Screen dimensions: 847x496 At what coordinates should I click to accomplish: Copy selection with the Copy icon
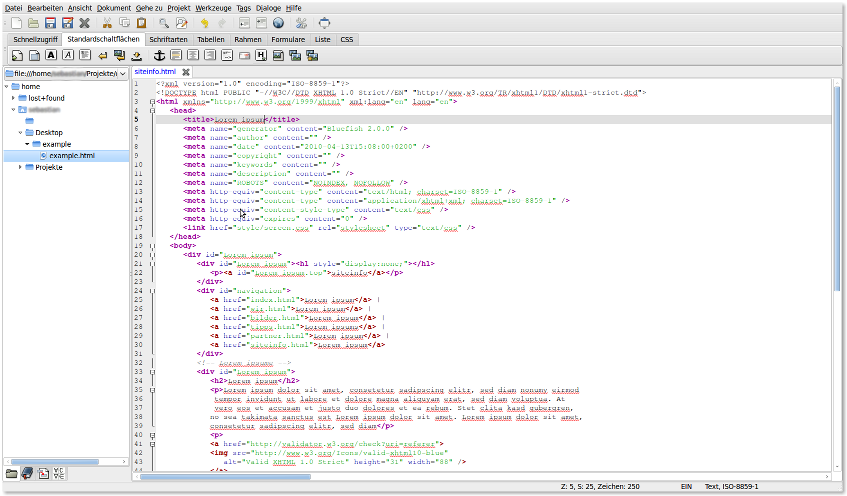124,23
